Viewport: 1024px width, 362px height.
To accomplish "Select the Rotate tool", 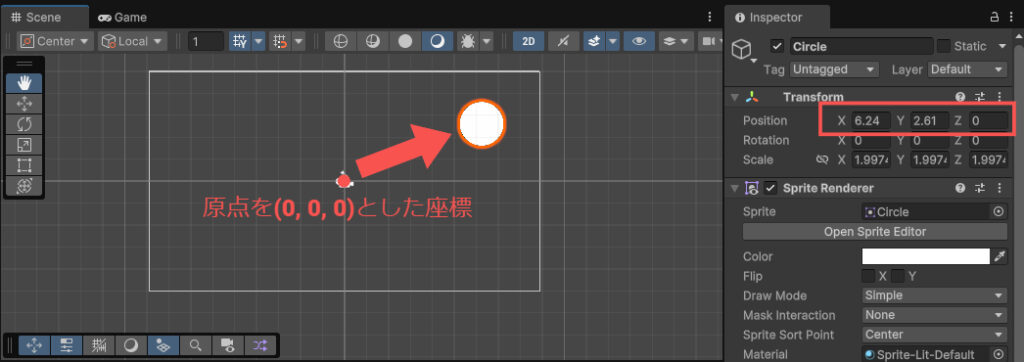I will pyautogui.click(x=24, y=124).
